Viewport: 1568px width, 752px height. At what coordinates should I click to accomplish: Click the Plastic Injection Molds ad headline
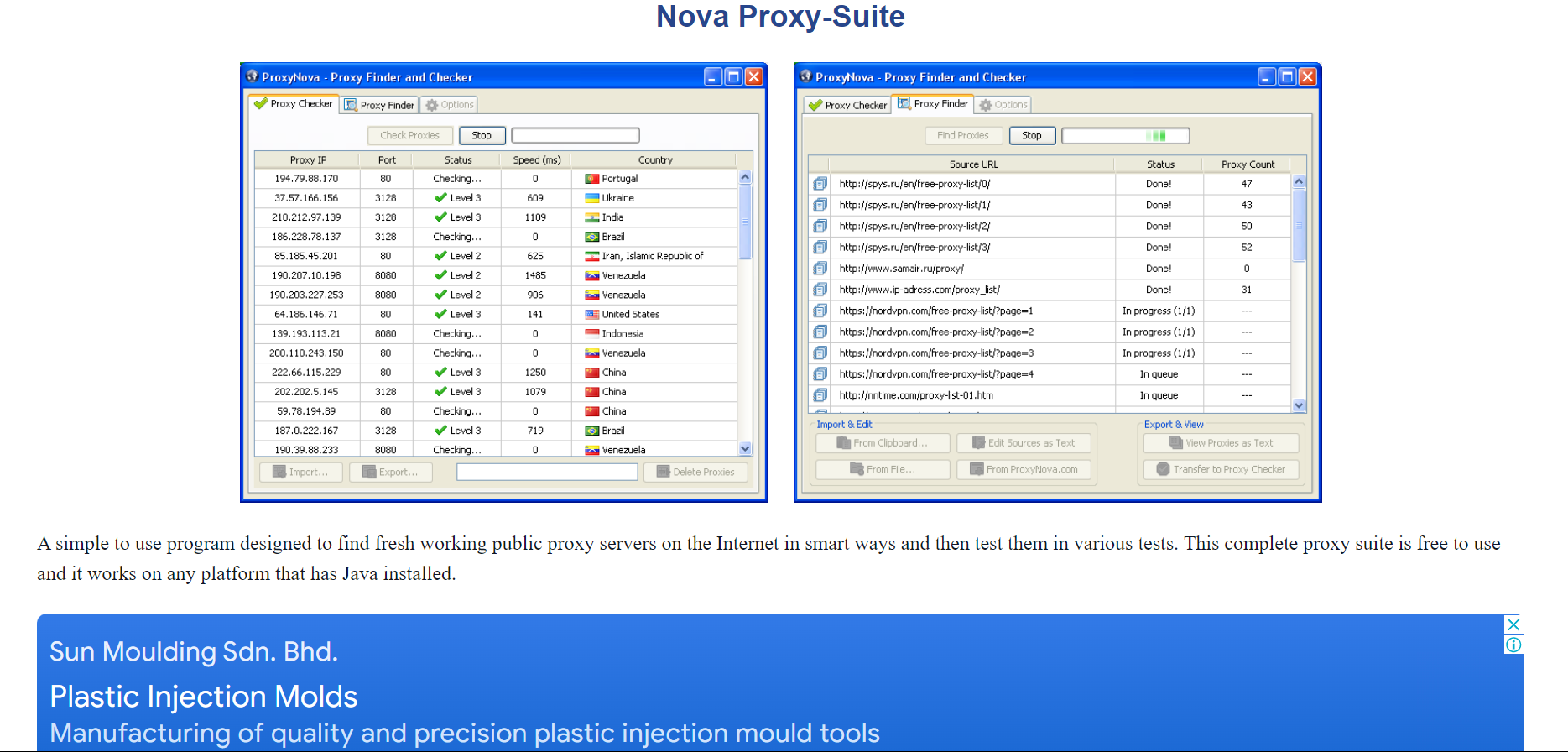pyautogui.click(x=204, y=697)
